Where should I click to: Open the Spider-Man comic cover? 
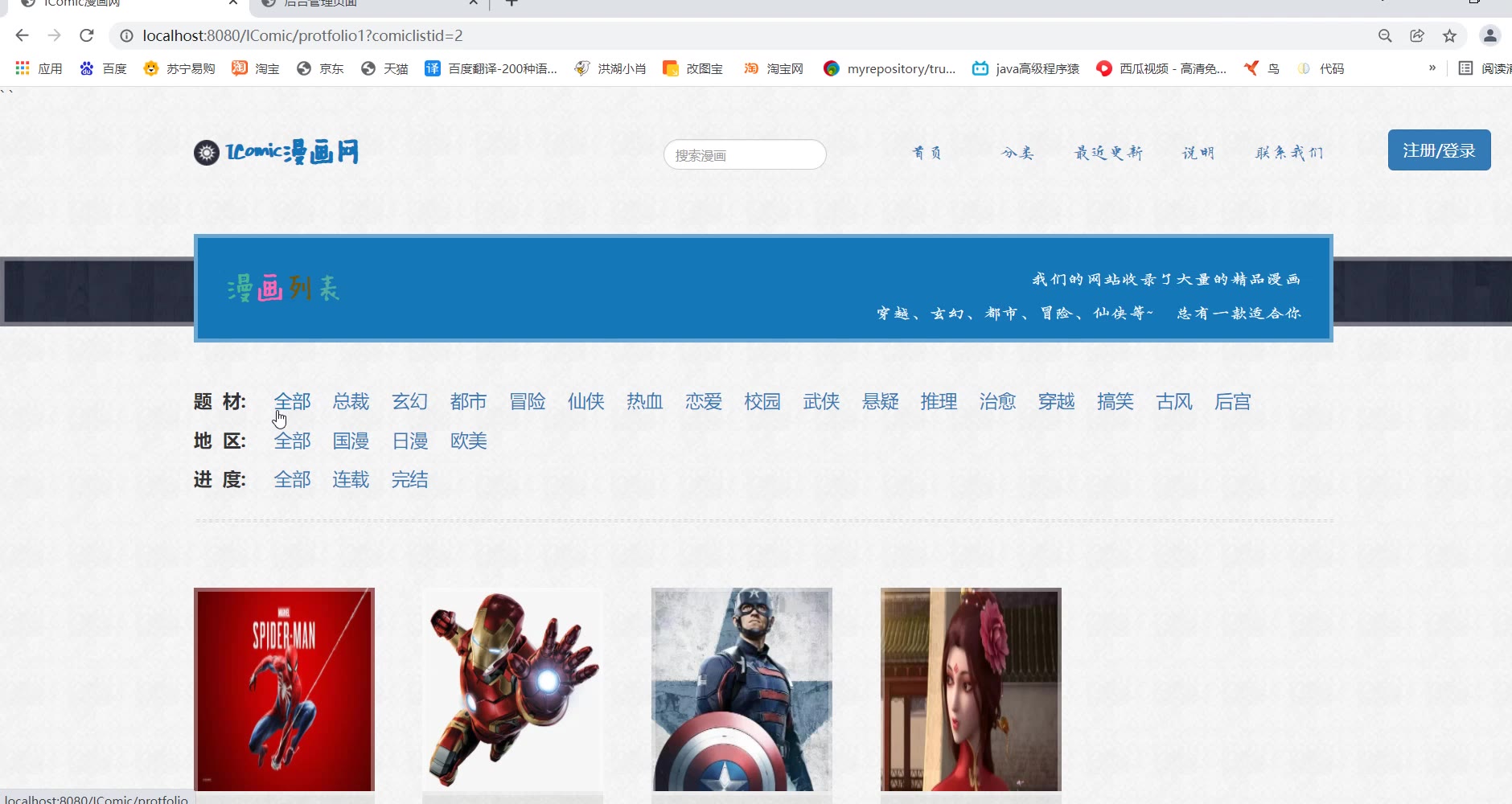pyautogui.click(x=284, y=690)
